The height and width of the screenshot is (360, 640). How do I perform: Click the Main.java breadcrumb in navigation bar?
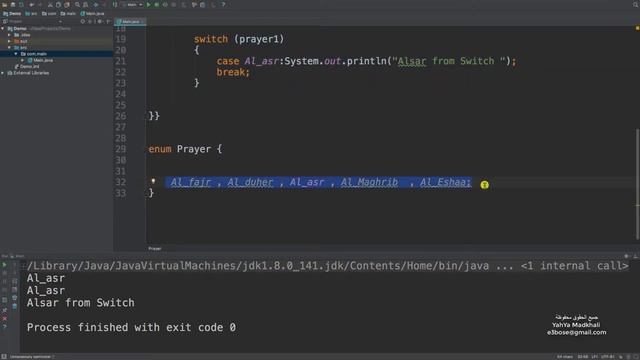click(92, 13)
